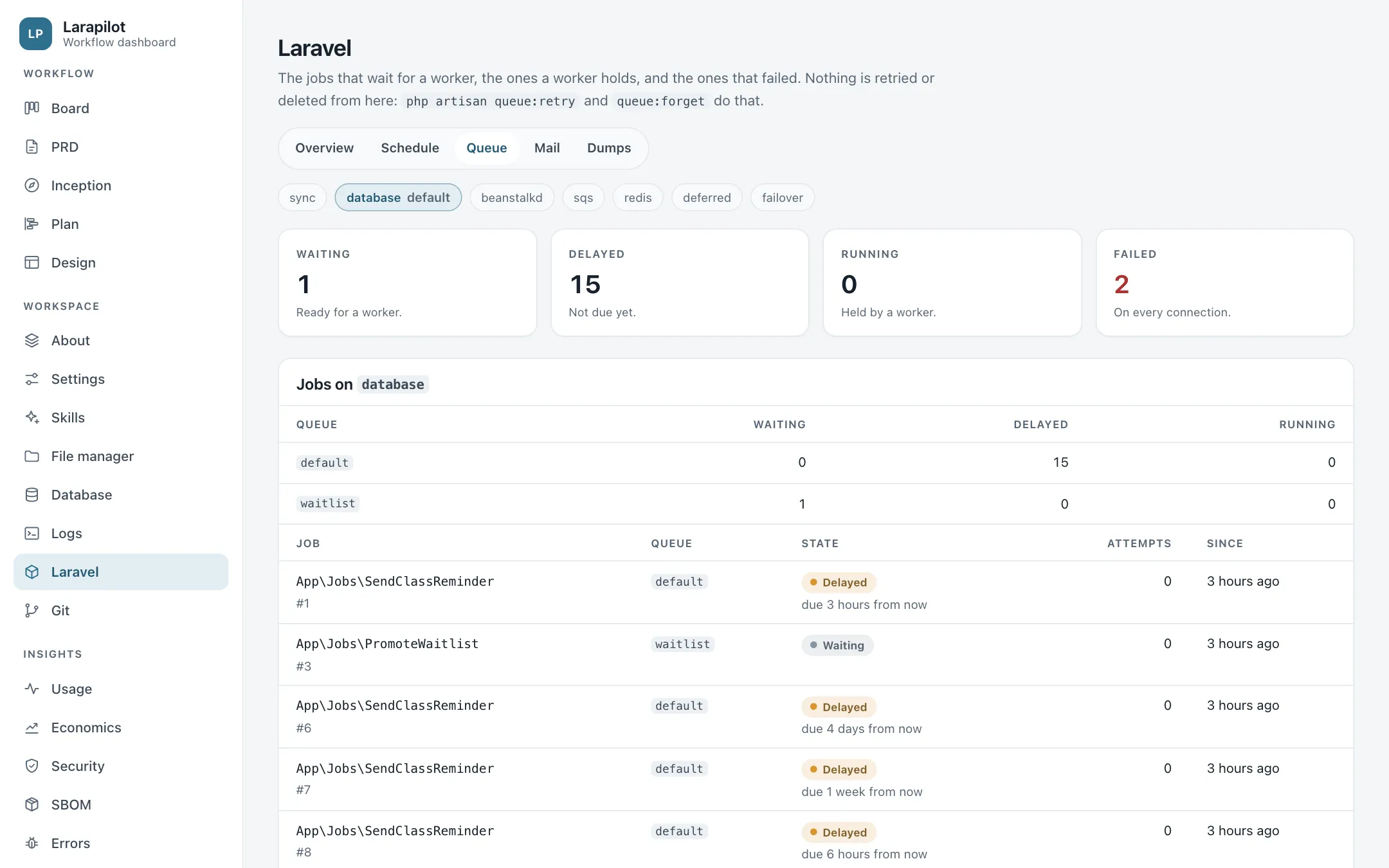Select the failover connection pill
This screenshot has height=868, width=1389.
pyautogui.click(x=783, y=197)
